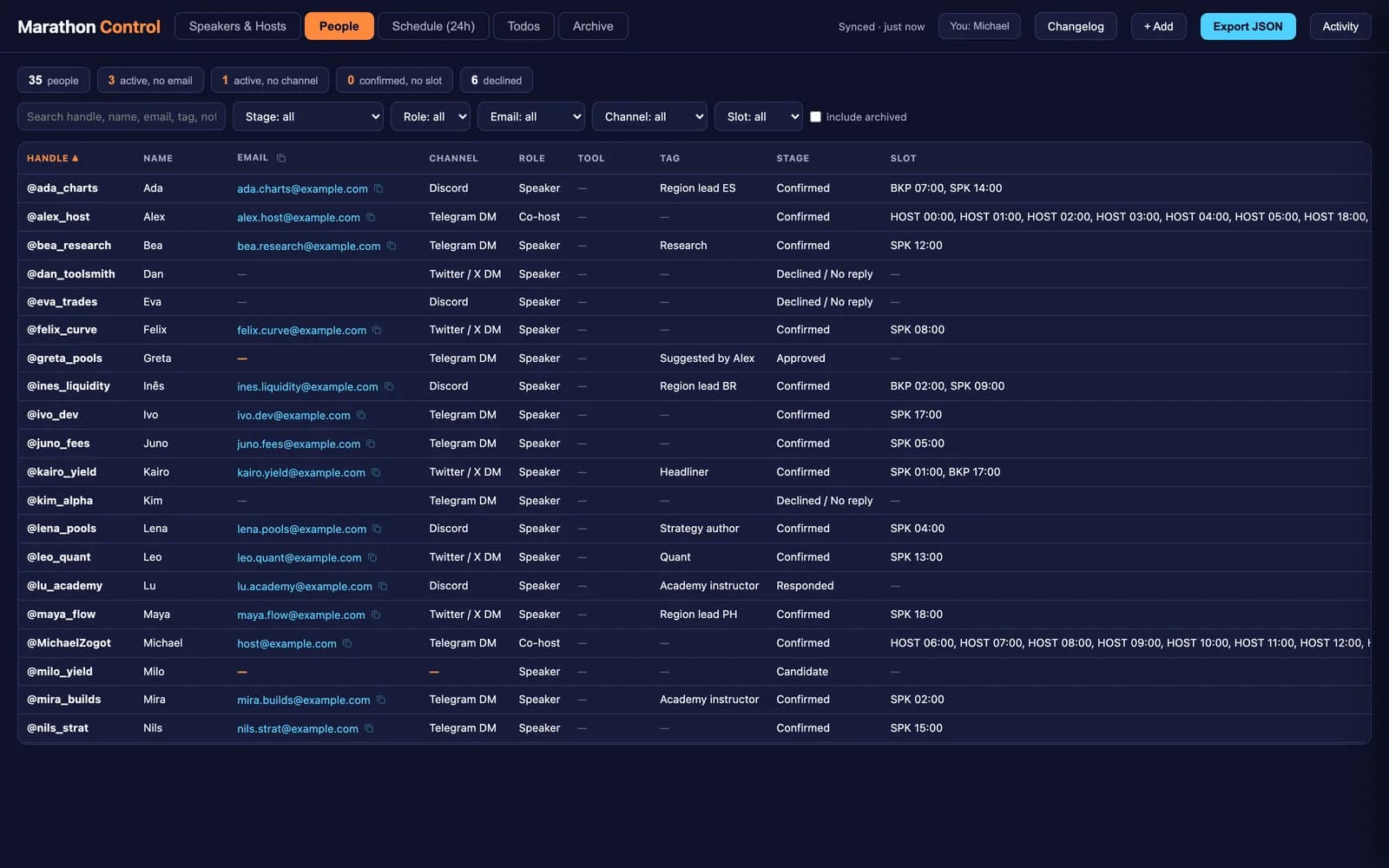Viewport: 1389px width, 868px height.
Task: Select the @milo_yield handle cell
Action: pos(59,671)
